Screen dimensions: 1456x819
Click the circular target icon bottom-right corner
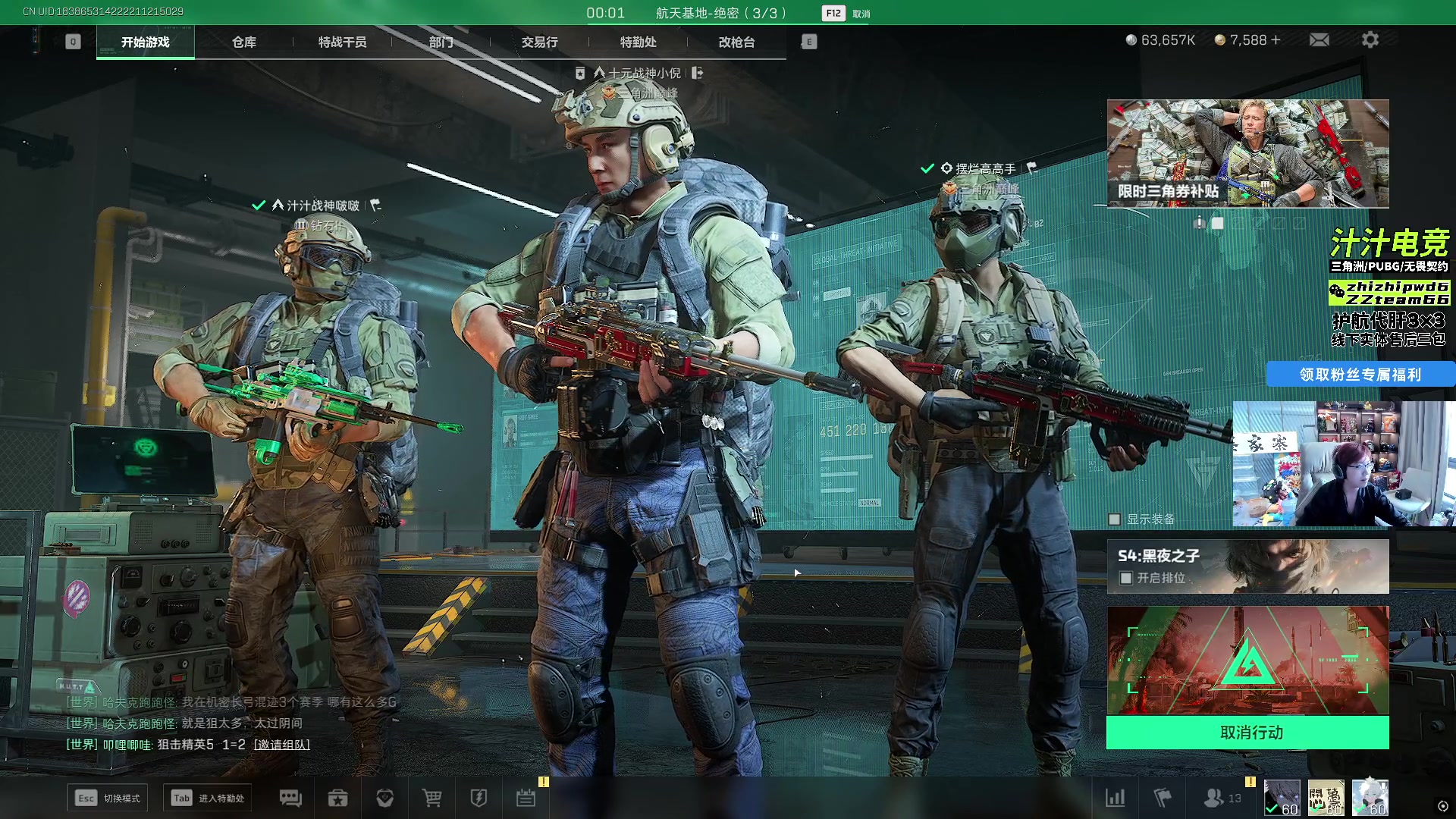pos(1443,806)
